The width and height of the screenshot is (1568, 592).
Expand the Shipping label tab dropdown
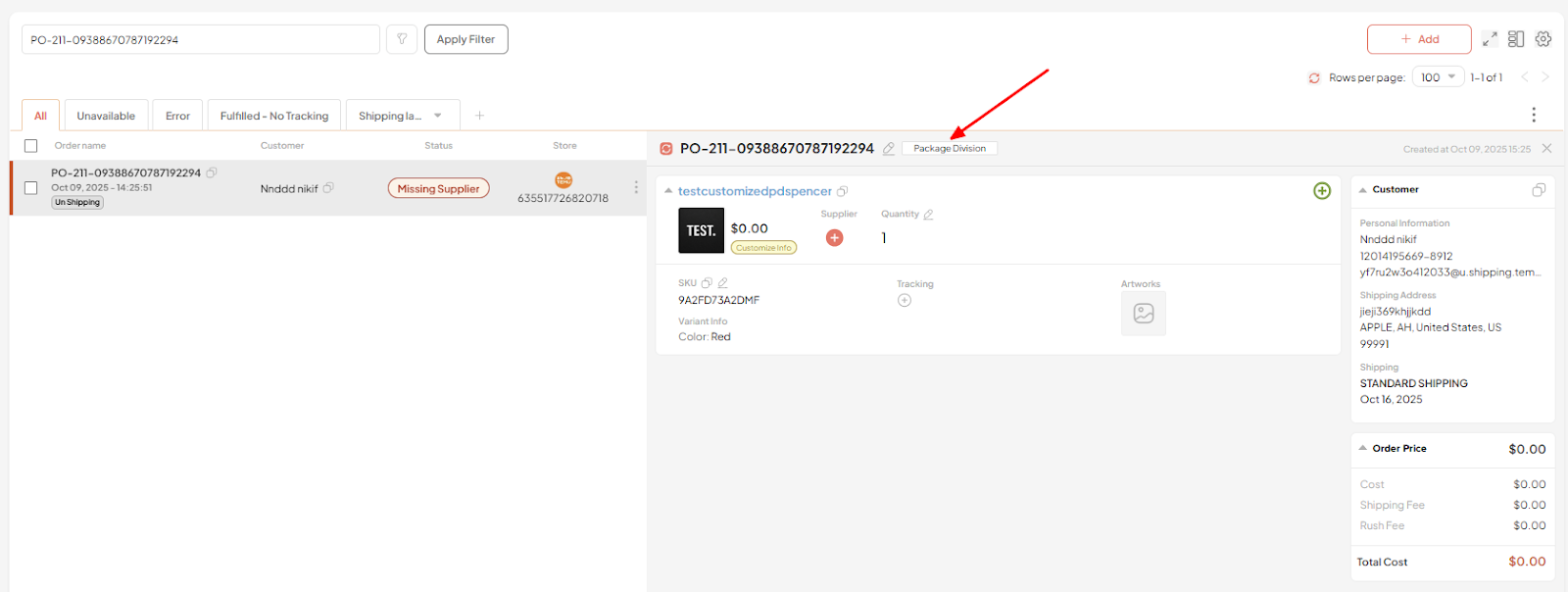pyautogui.click(x=438, y=116)
